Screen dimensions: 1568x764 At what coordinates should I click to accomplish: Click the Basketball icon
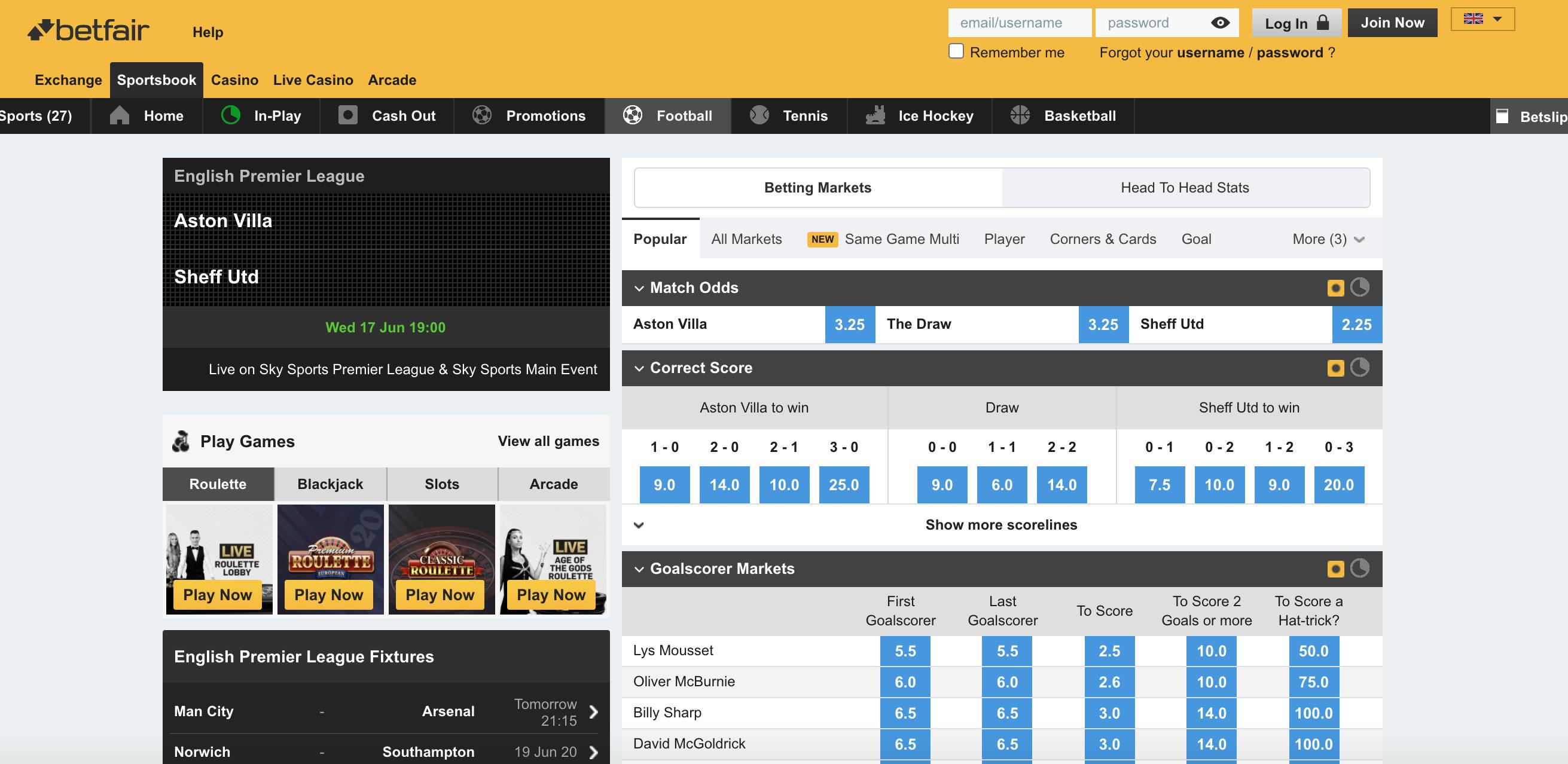click(1020, 115)
